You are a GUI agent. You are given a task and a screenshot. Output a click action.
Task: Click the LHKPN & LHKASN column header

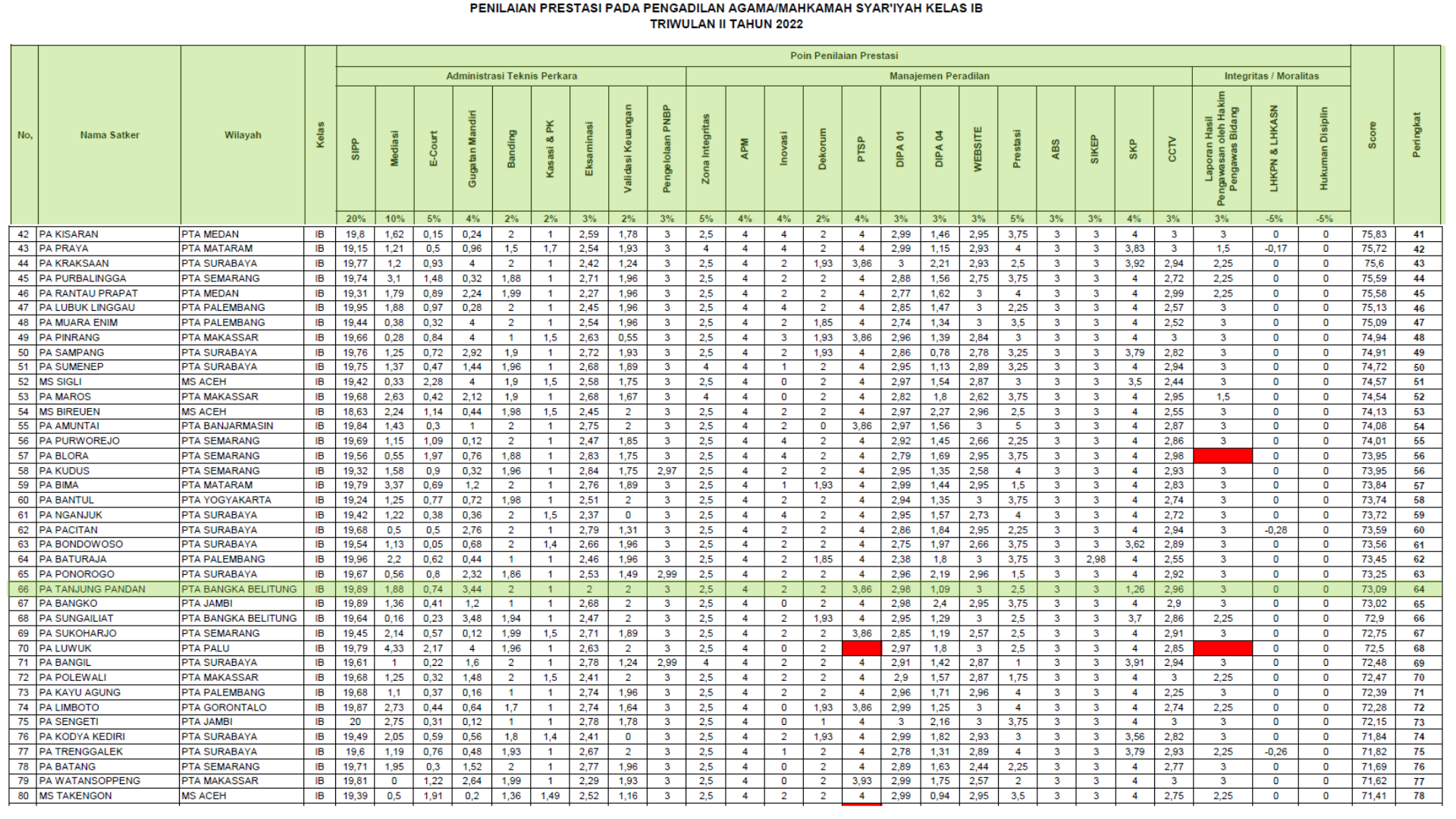1274,149
